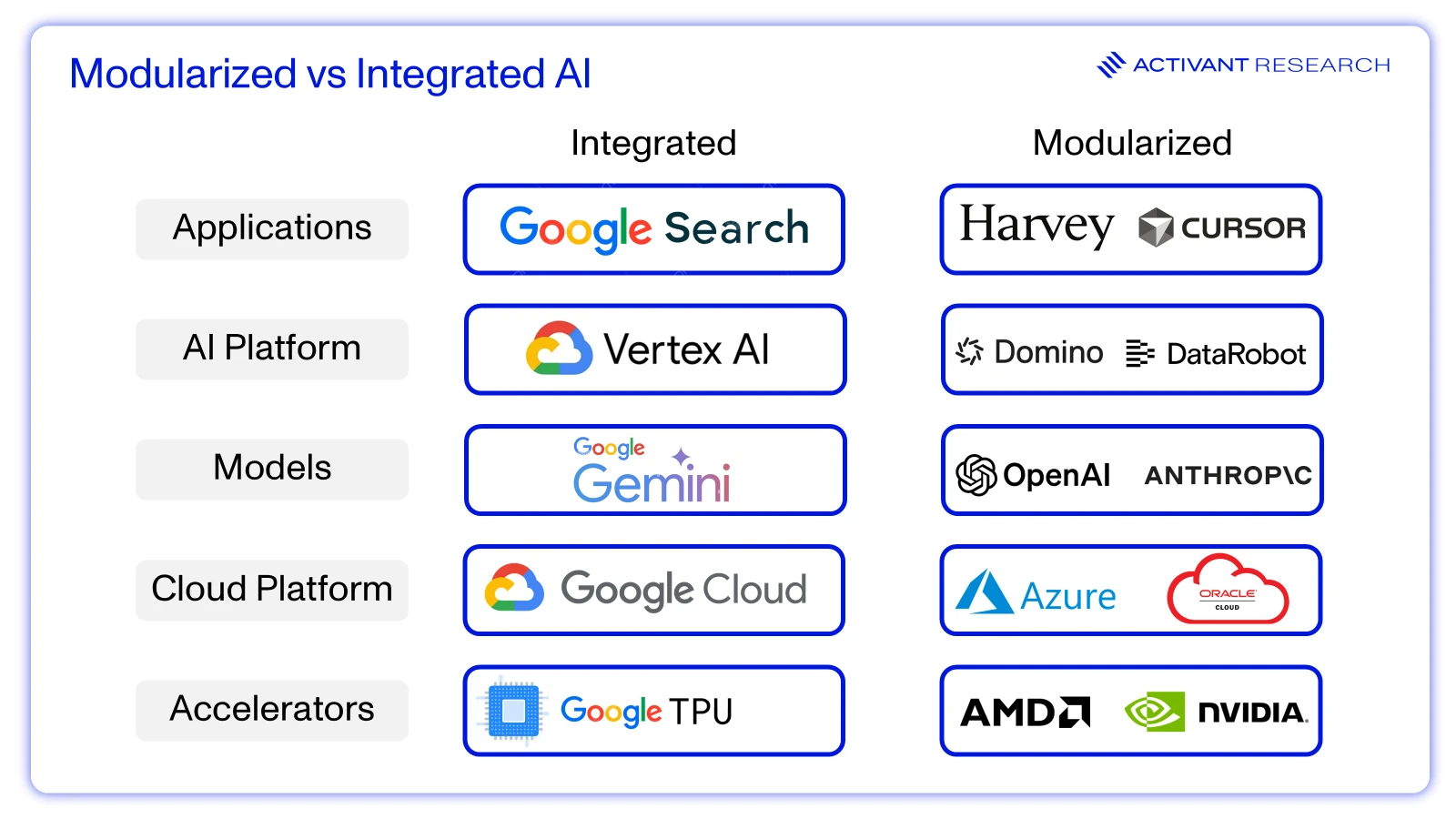Click the DataRobot logo

[x=1216, y=353]
